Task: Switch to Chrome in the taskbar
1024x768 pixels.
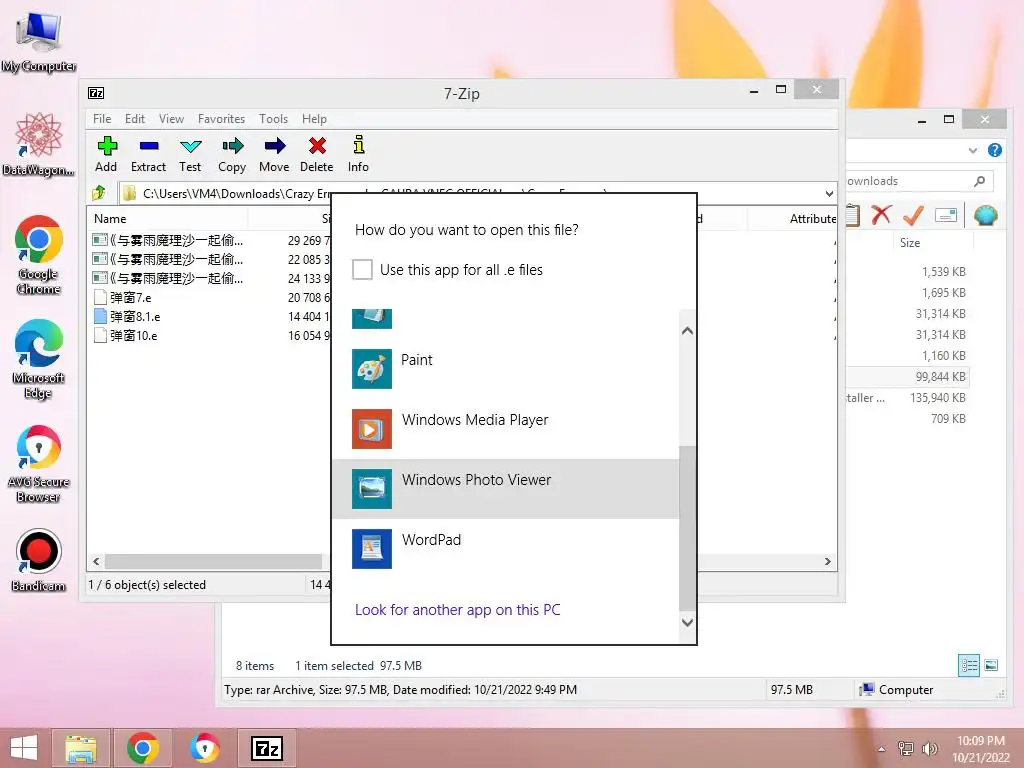Action: [x=143, y=748]
